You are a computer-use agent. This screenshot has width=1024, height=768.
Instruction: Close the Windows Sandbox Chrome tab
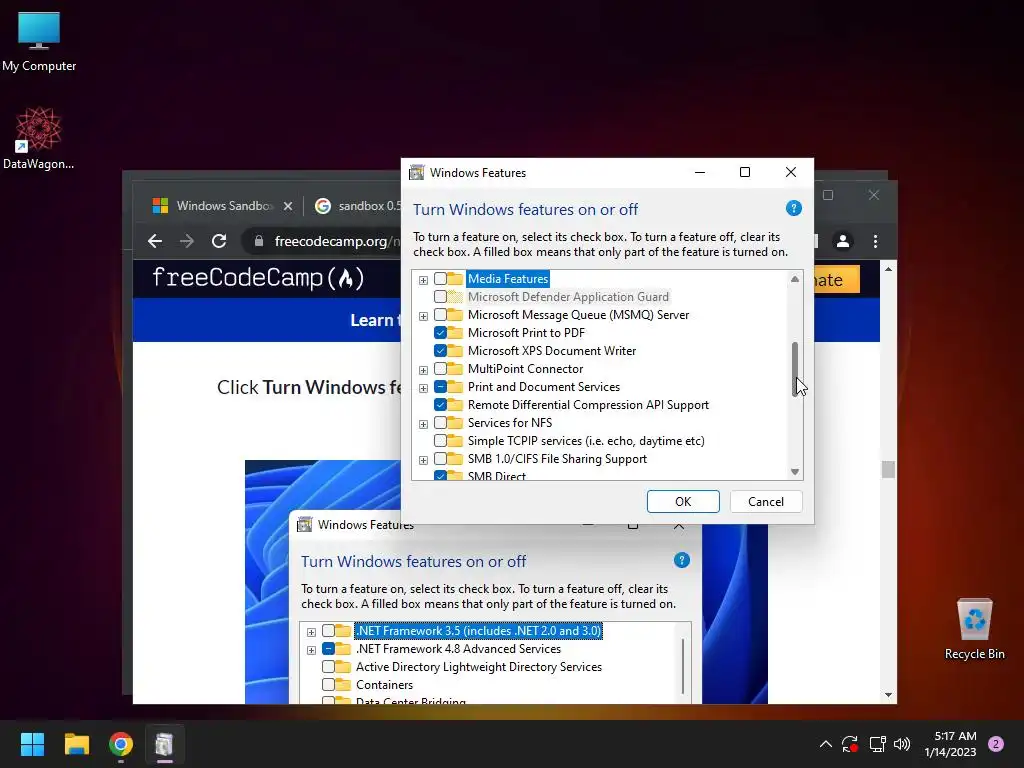tap(288, 206)
